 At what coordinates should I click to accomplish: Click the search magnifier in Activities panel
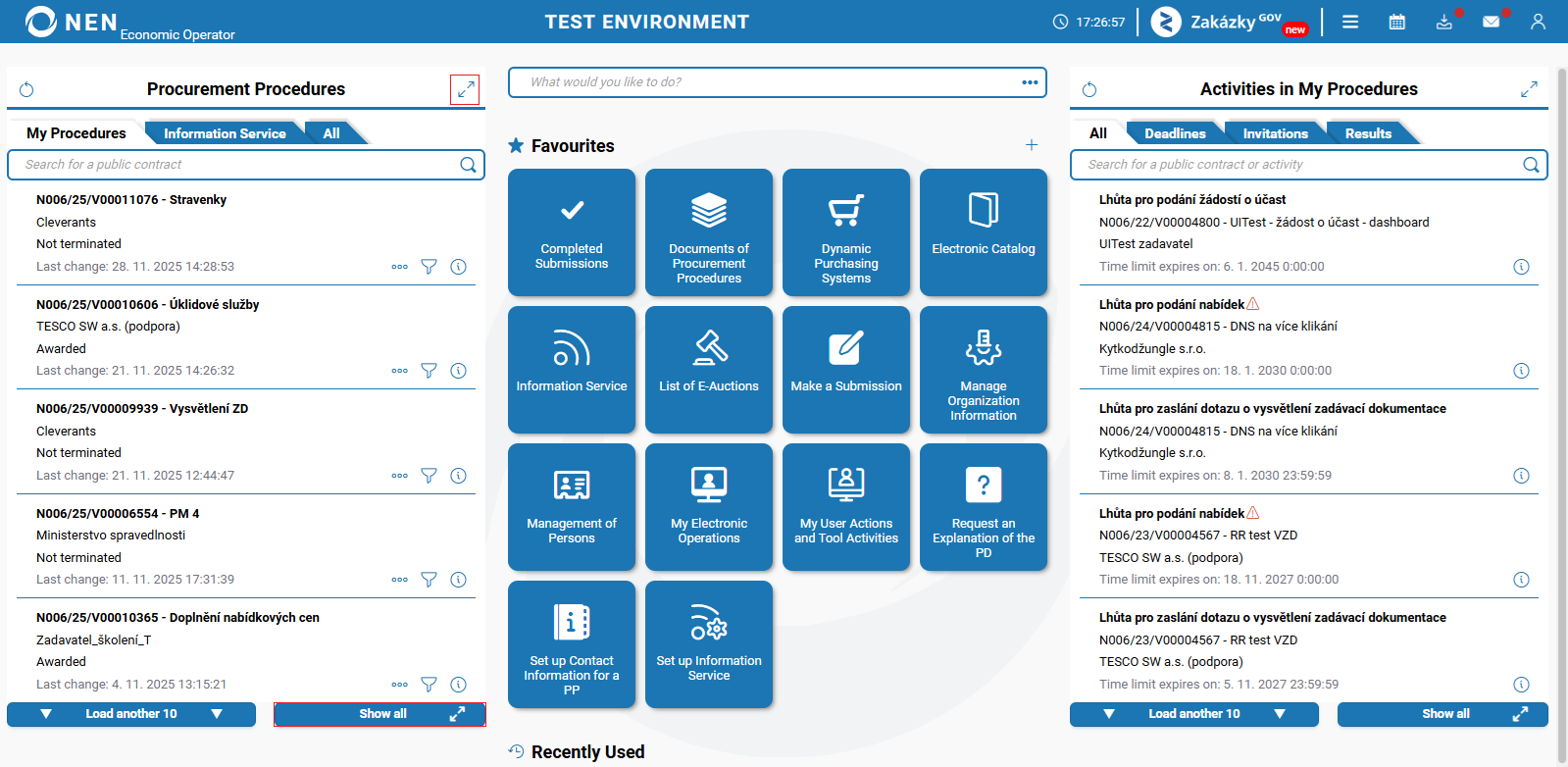1531,165
